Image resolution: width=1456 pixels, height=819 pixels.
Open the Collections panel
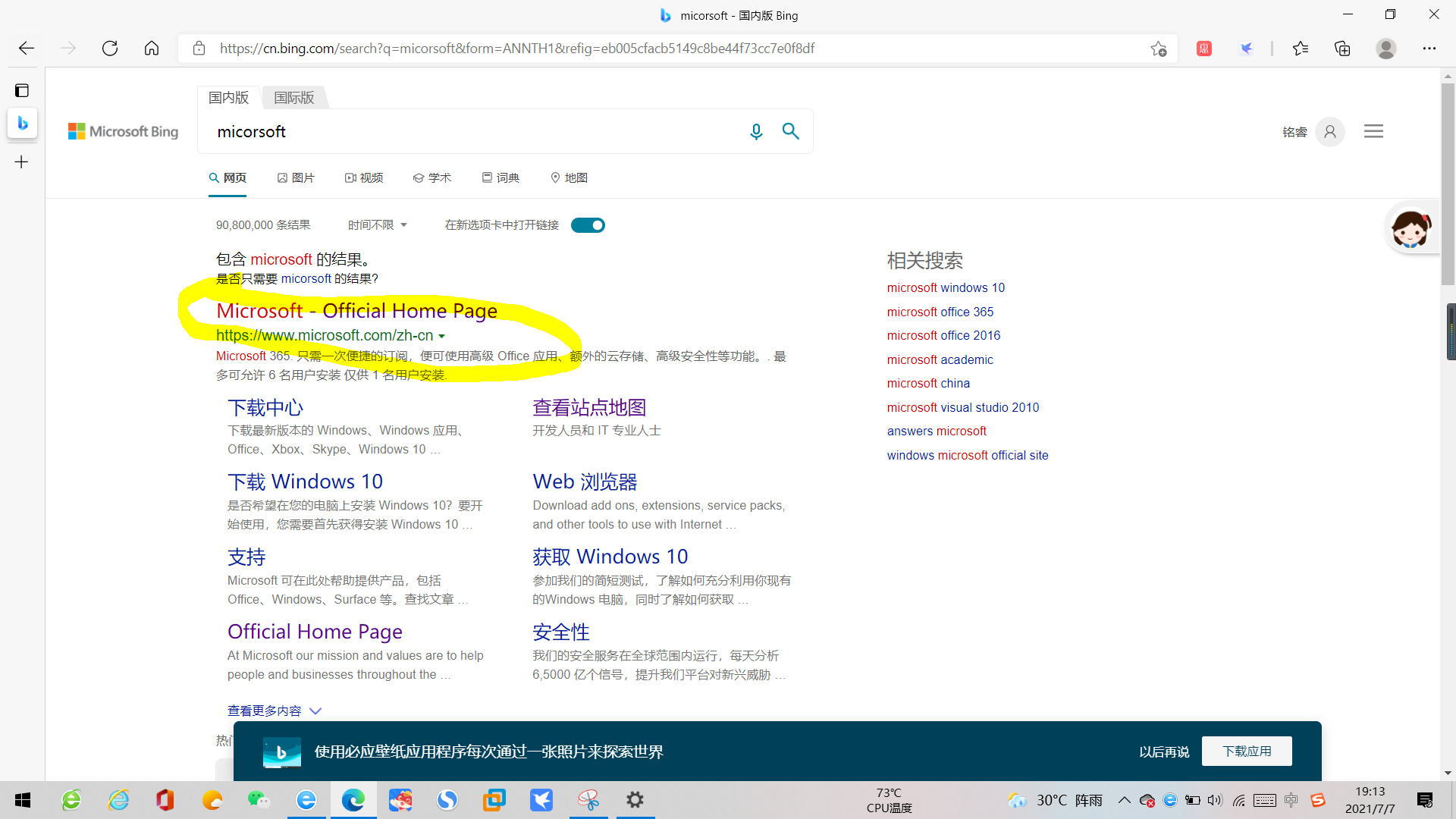(x=1342, y=49)
